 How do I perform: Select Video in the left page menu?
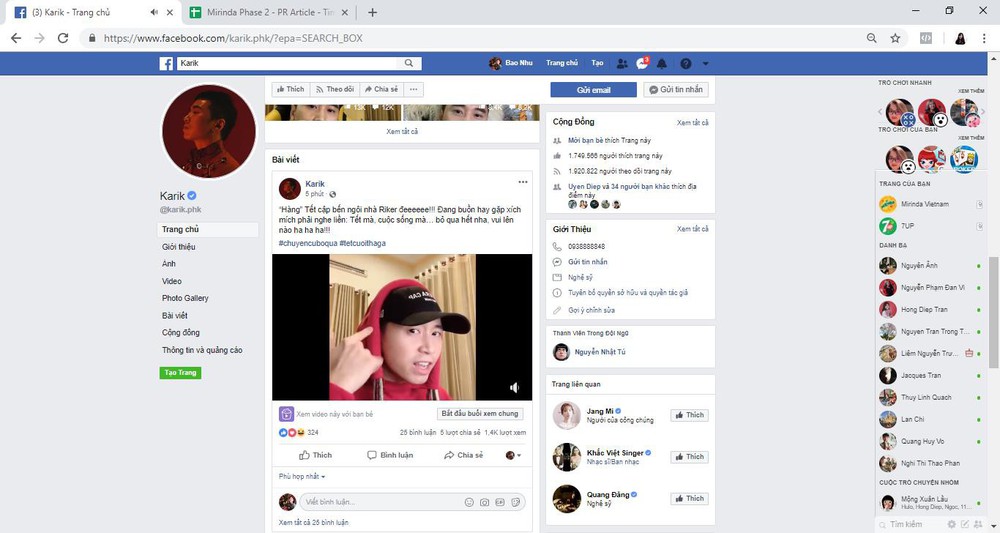172,281
